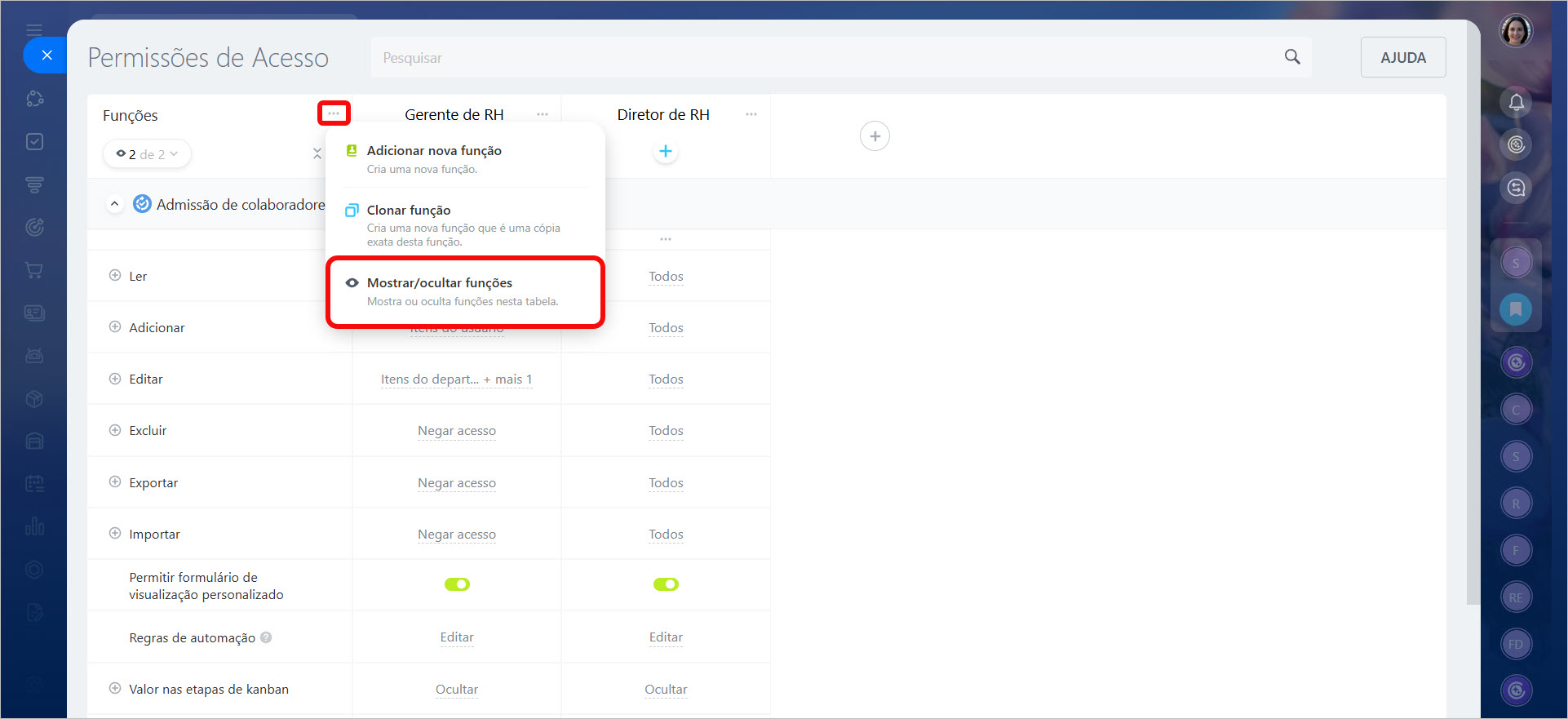Image resolution: width=1568 pixels, height=719 pixels.
Task: Choose 'Adicionar nova função' from the menu
Action: coord(465,158)
